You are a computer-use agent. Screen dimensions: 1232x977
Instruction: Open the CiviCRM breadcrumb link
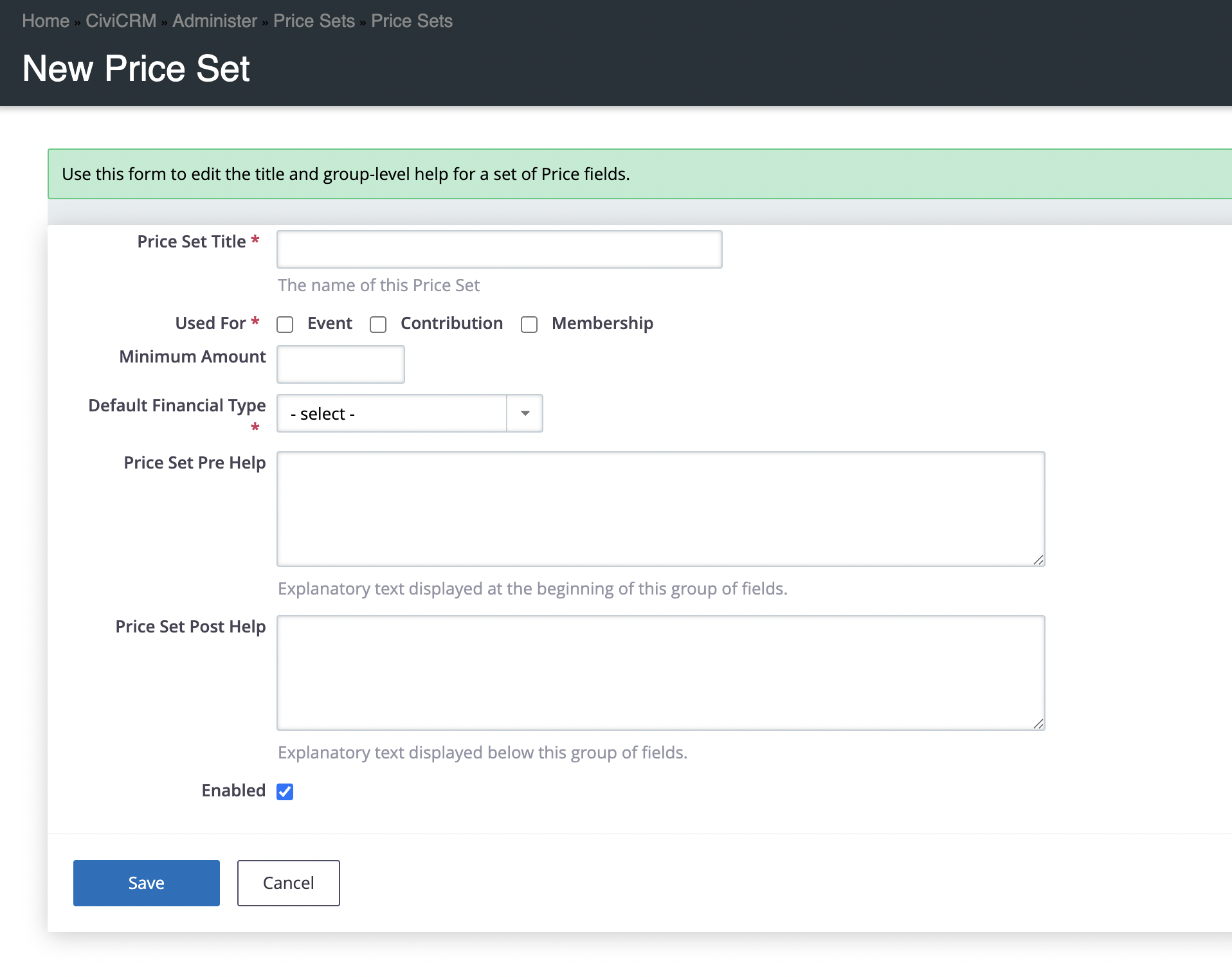(x=121, y=21)
